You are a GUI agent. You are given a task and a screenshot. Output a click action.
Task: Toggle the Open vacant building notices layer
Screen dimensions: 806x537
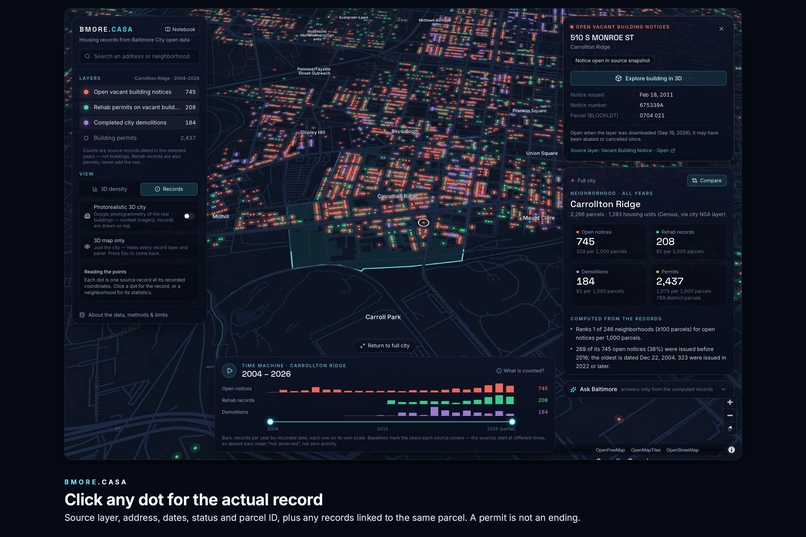(x=139, y=92)
